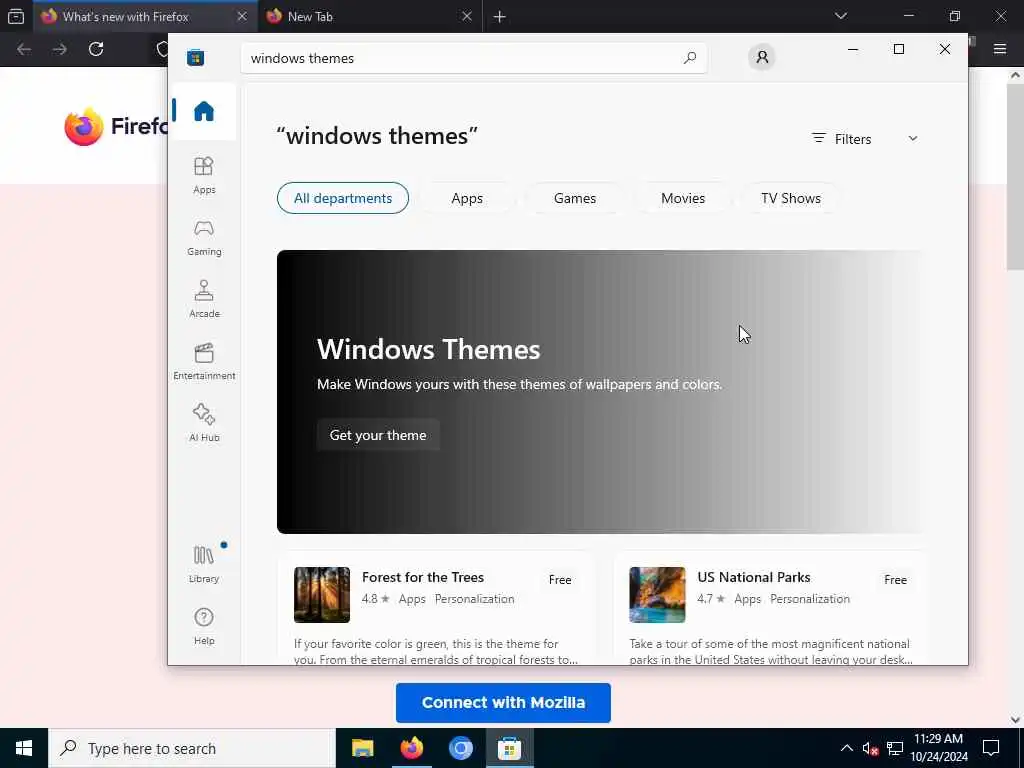Open the Library in Store sidebar
Image resolution: width=1024 pixels, height=768 pixels.
204,564
